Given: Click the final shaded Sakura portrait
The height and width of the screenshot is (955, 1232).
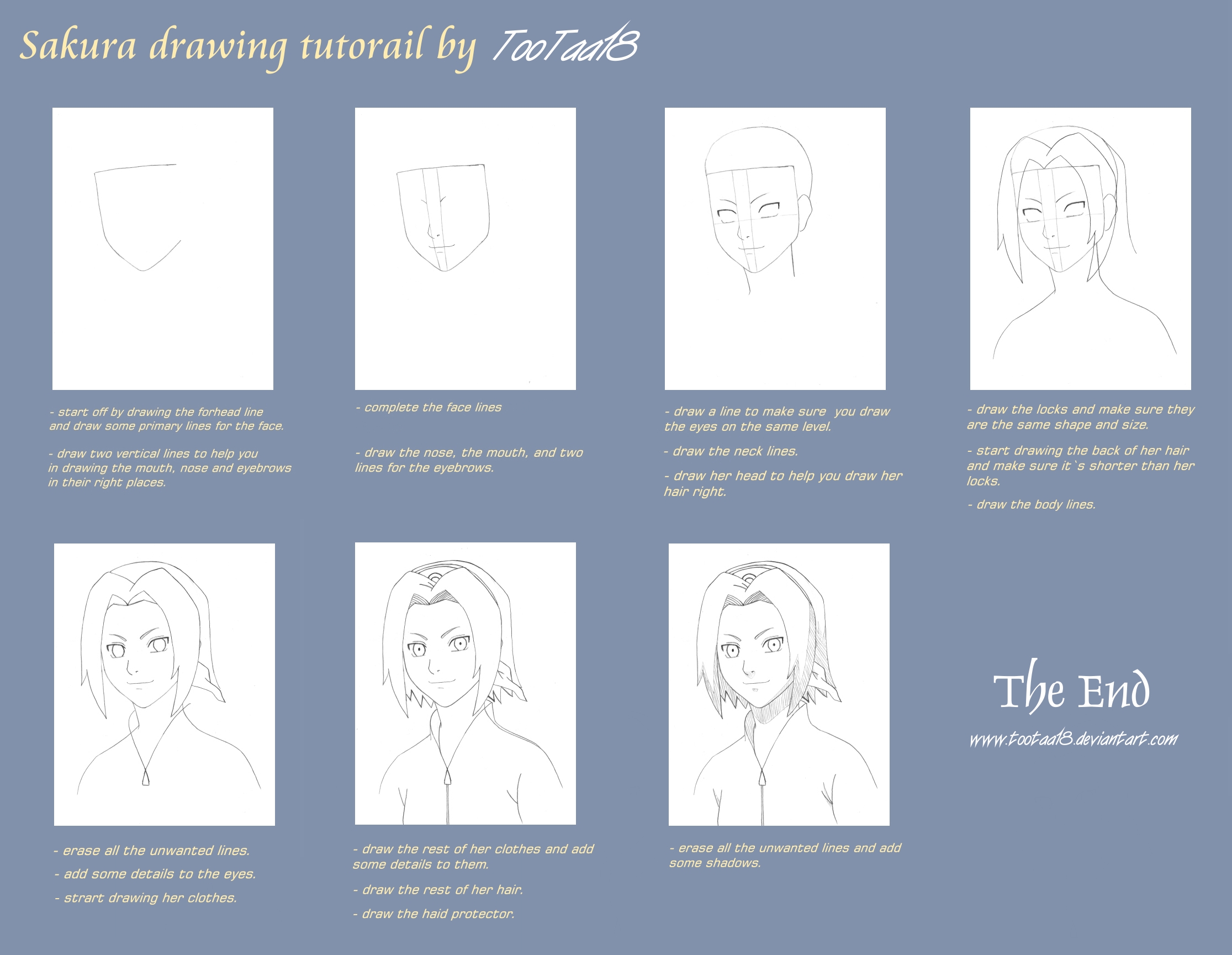Looking at the screenshot, I should [x=779, y=684].
